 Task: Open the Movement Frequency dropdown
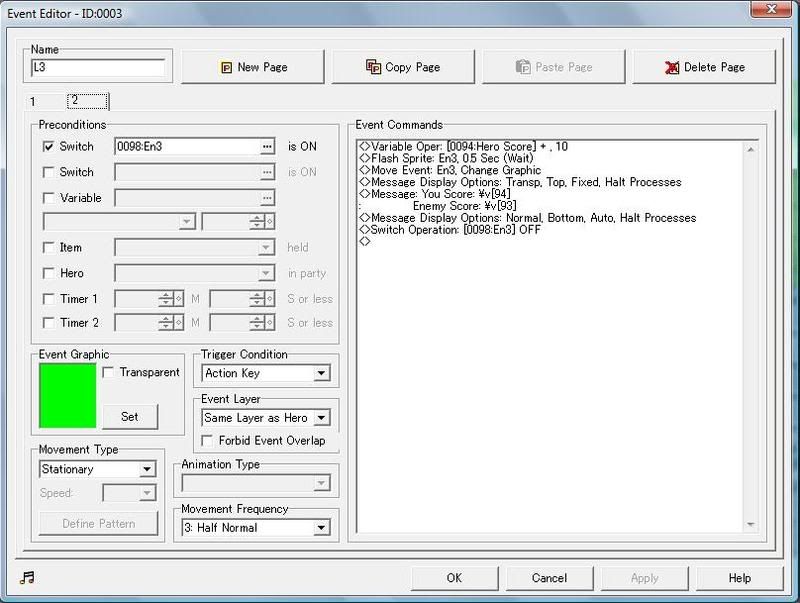tap(321, 527)
